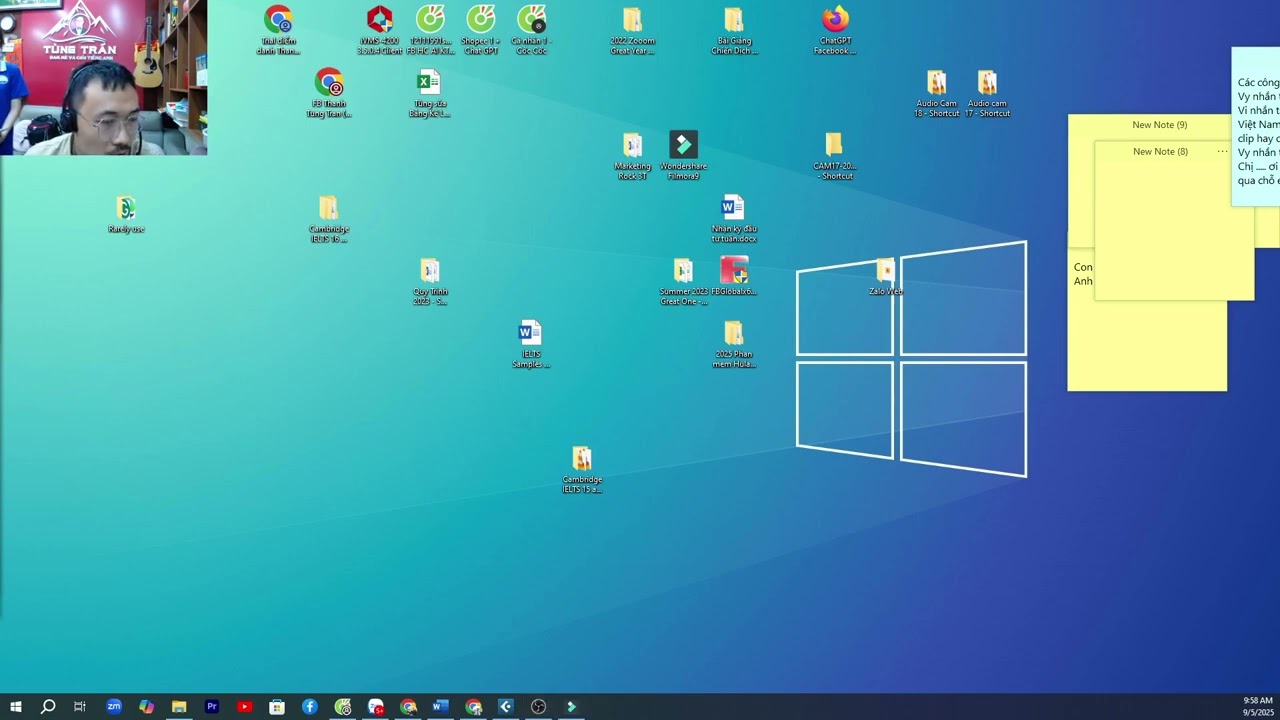This screenshot has height=720, width=1280.
Task: Select the Zalo Web desktop folder
Action: tap(885, 277)
